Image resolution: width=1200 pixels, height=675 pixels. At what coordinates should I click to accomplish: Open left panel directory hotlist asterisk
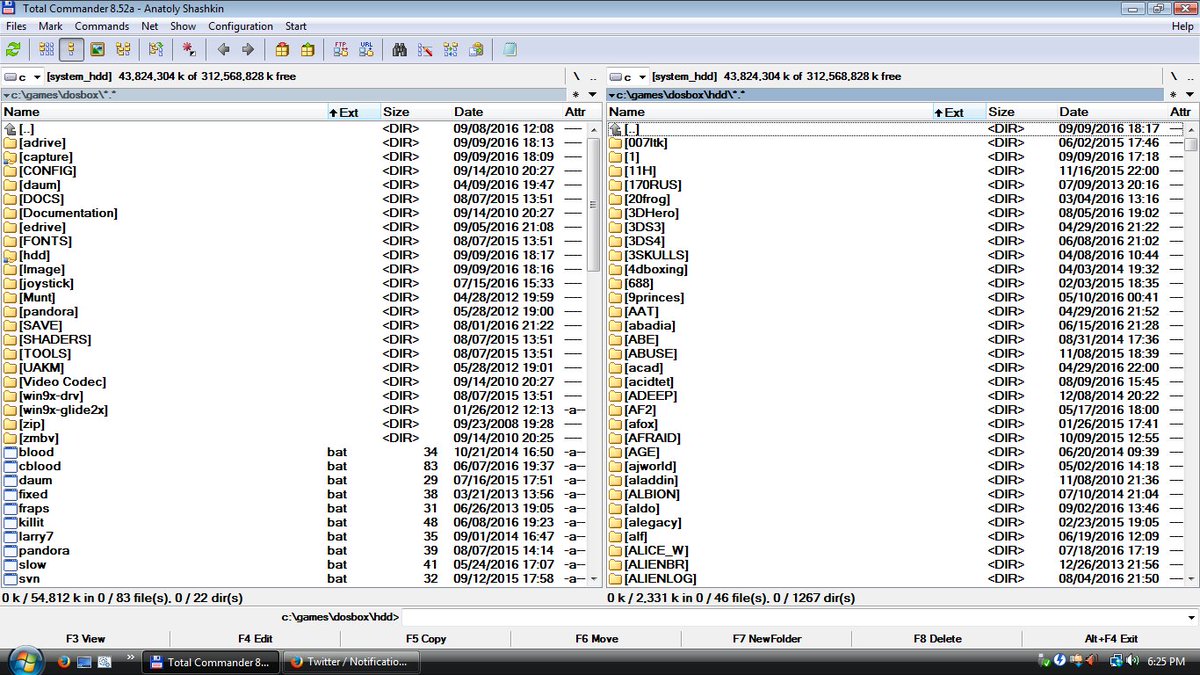pyautogui.click(x=576, y=94)
